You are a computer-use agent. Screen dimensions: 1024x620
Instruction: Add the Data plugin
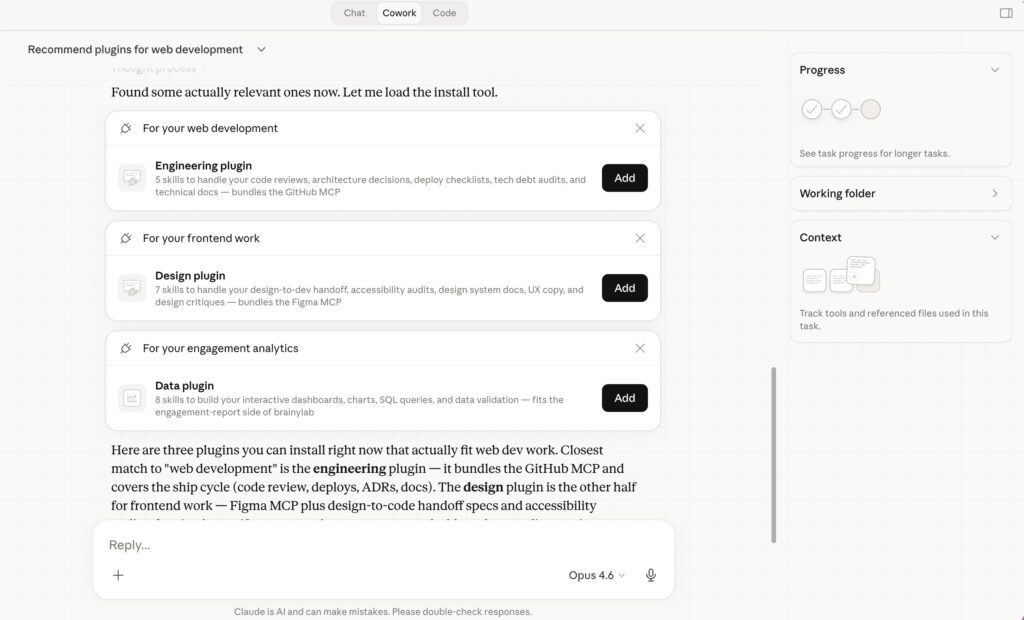tap(625, 398)
